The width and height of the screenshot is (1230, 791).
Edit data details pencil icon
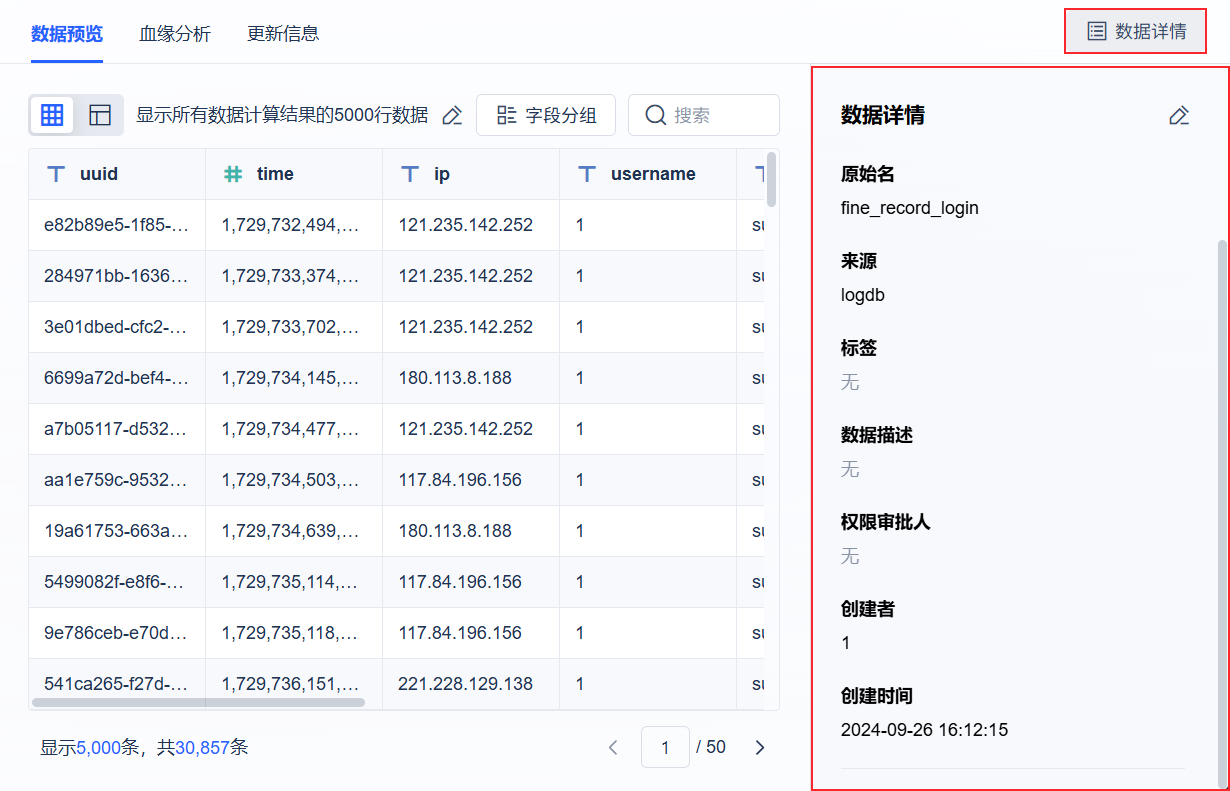point(1179,116)
